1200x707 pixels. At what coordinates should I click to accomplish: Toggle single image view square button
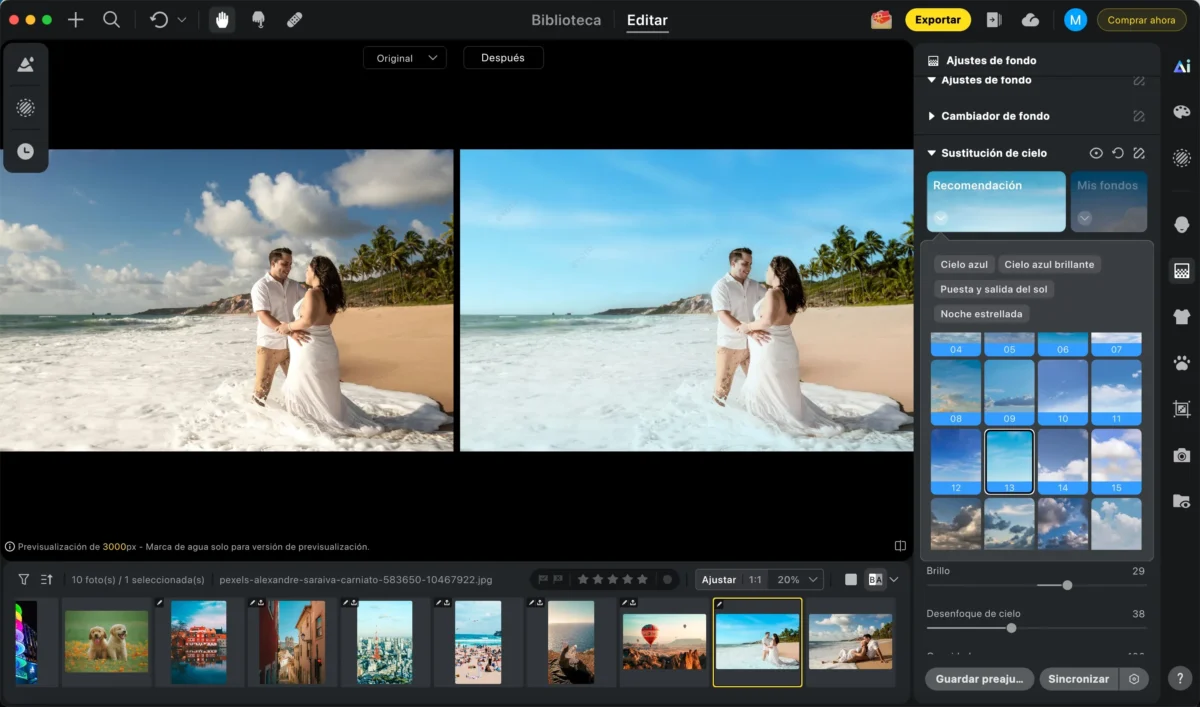coord(851,579)
